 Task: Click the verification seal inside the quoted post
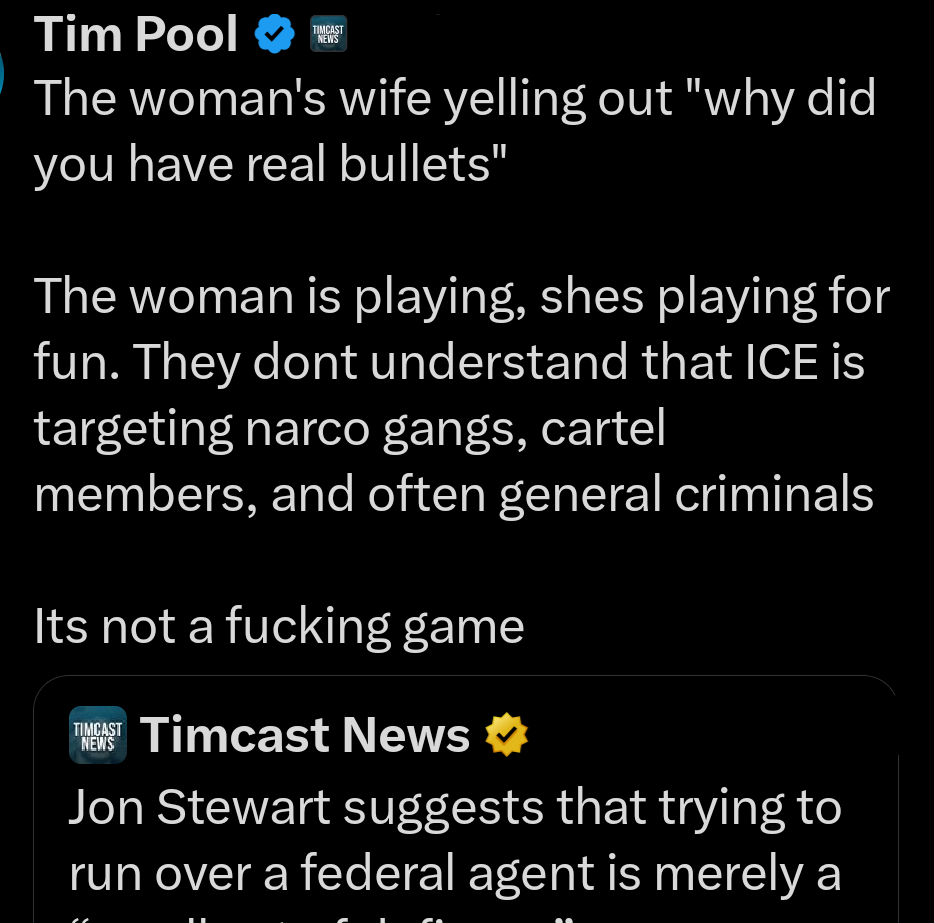point(508,735)
